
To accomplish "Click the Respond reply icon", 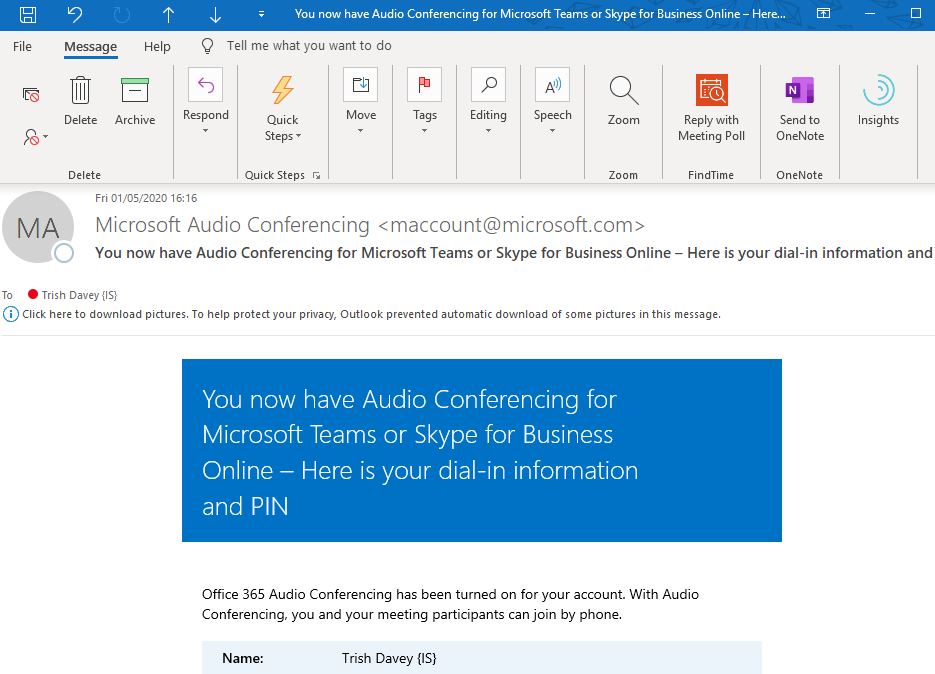I will [206, 85].
